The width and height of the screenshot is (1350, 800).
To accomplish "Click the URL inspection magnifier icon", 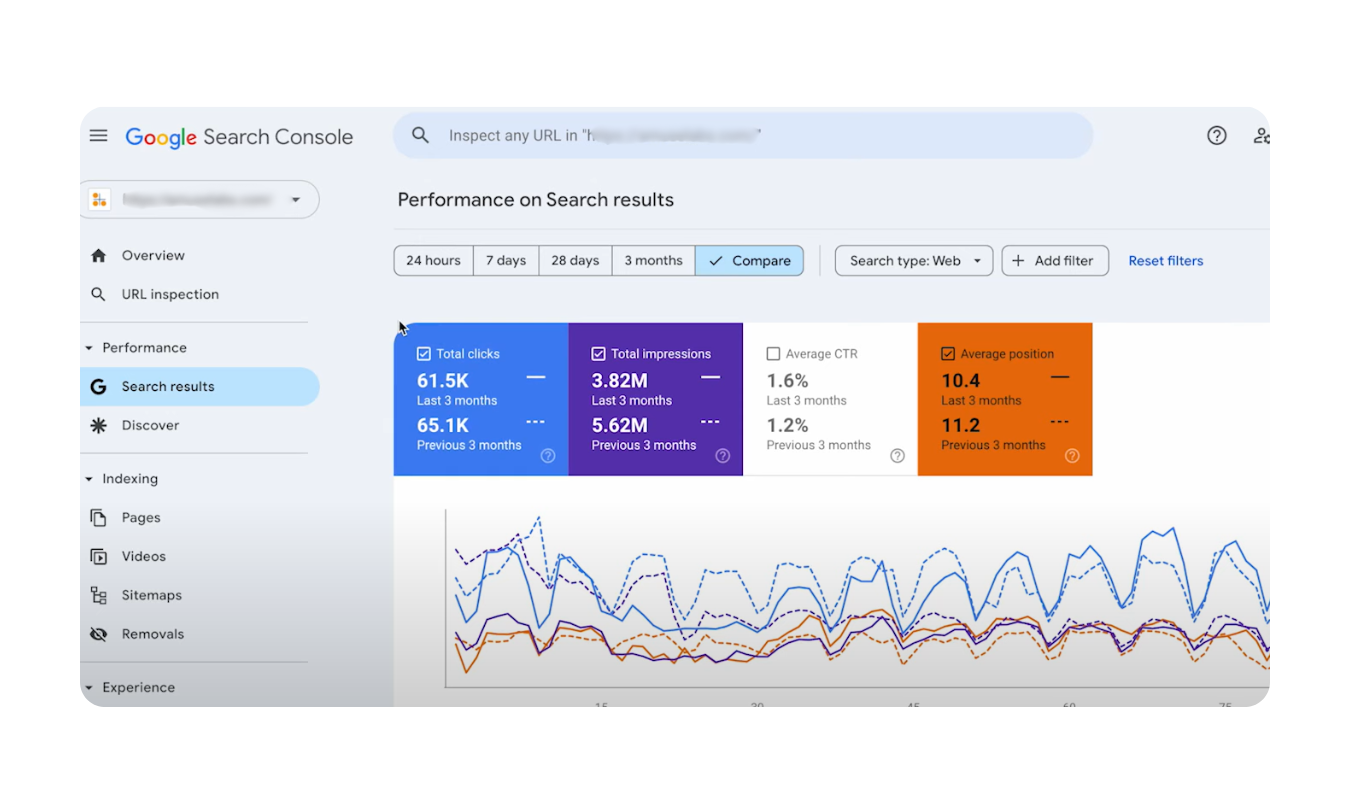I will point(98,294).
